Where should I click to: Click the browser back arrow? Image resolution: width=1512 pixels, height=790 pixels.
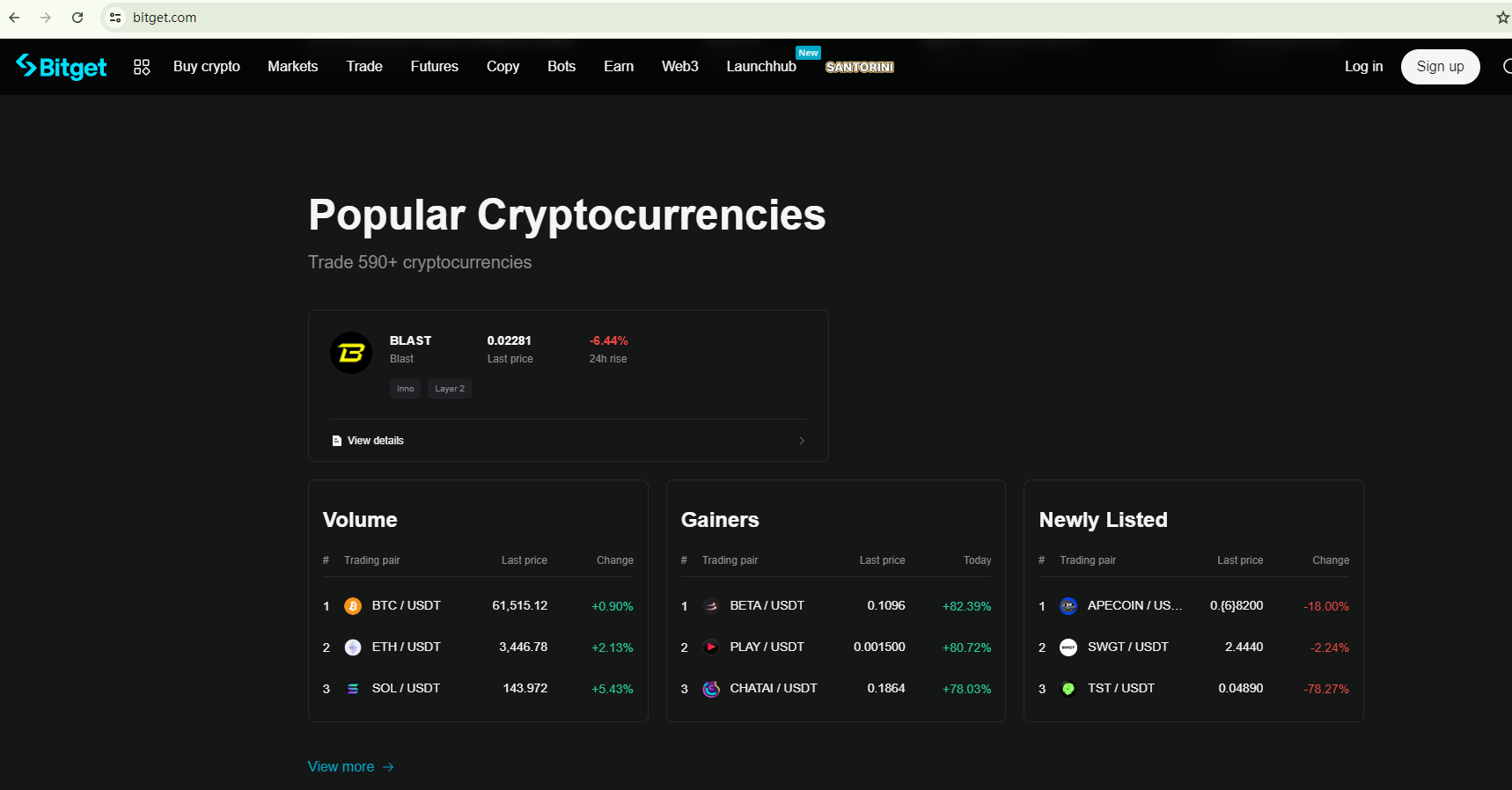[x=14, y=18]
